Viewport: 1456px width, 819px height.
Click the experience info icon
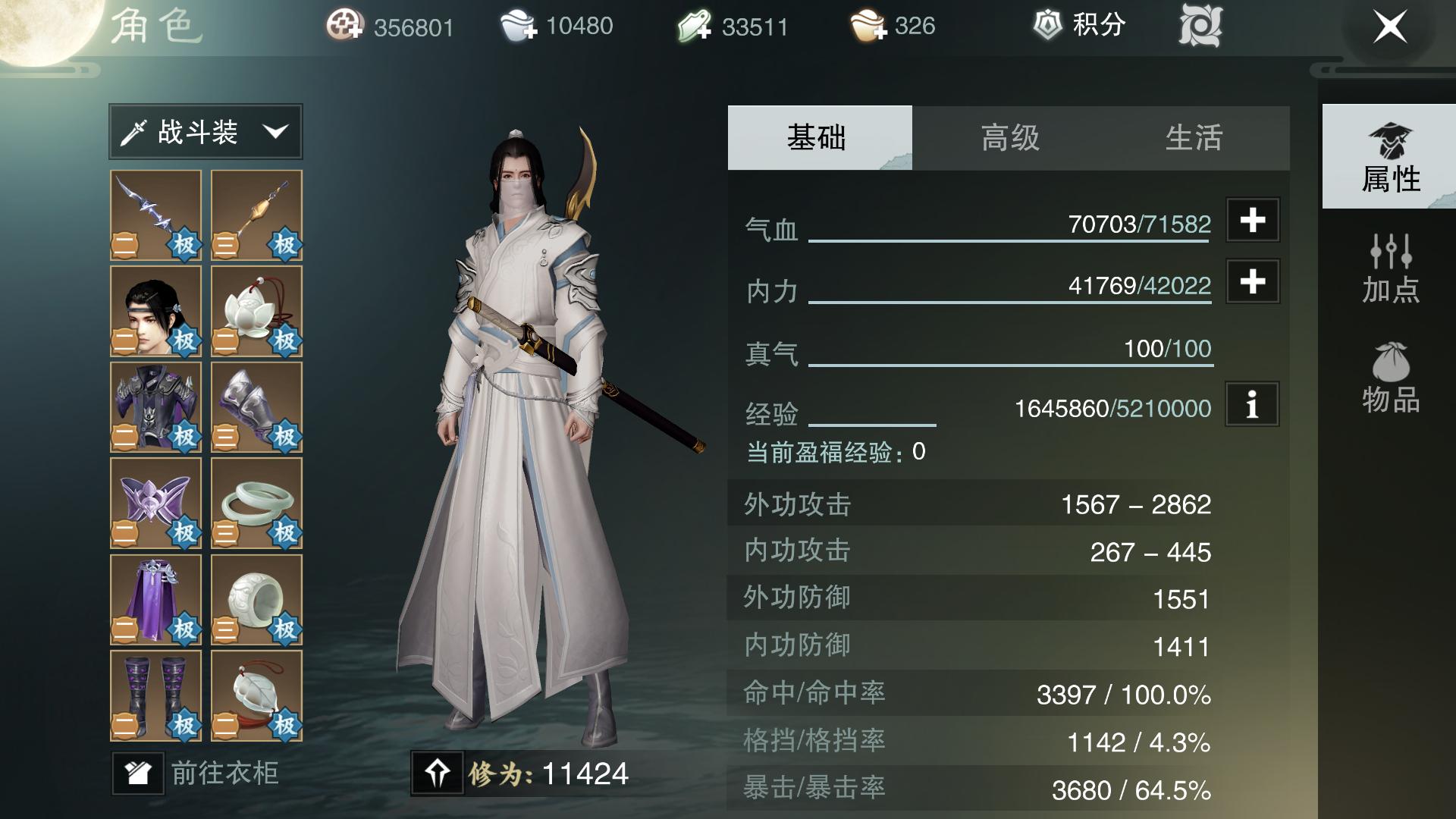pyautogui.click(x=1252, y=404)
